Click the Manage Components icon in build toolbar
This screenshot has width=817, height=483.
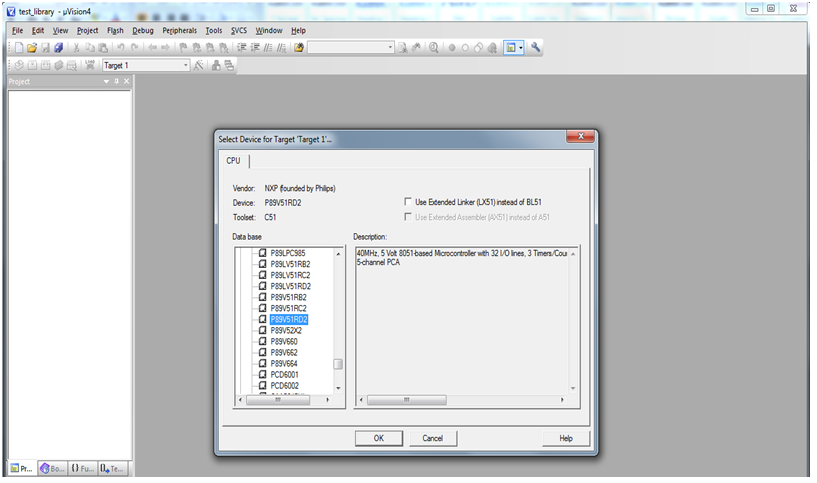click(x=216, y=65)
